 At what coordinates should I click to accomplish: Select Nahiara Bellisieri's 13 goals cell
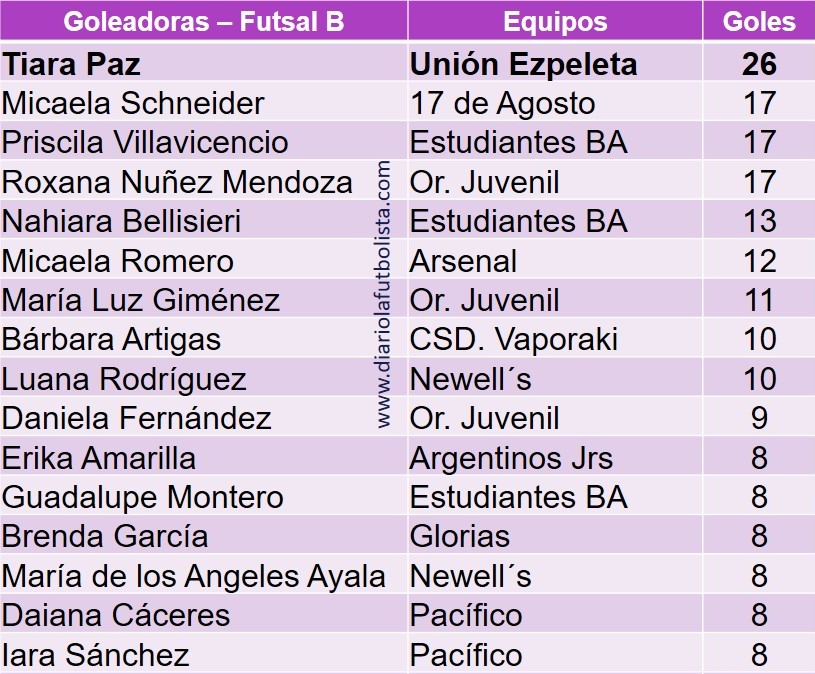759,221
